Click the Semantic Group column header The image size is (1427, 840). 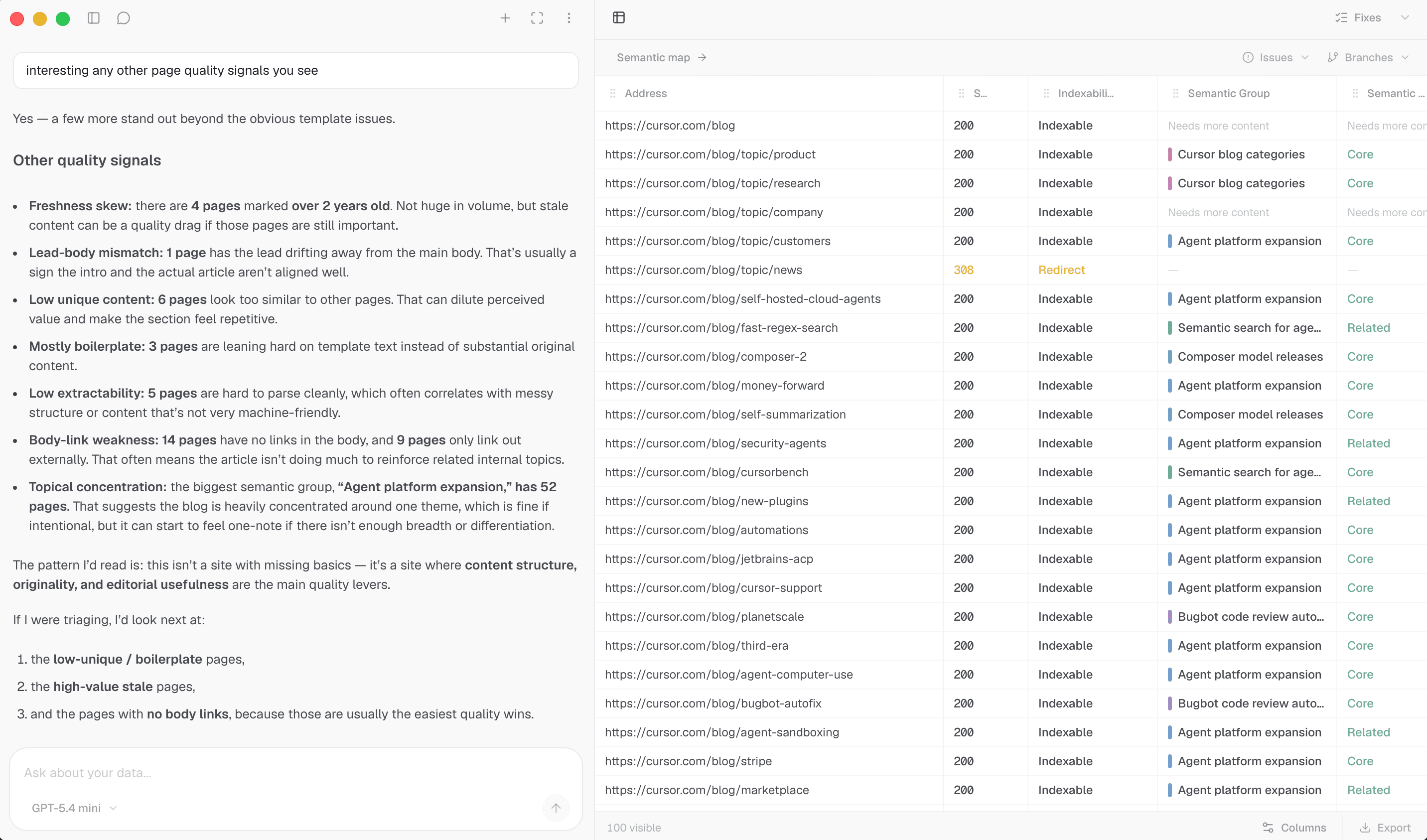(x=1228, y=94)
